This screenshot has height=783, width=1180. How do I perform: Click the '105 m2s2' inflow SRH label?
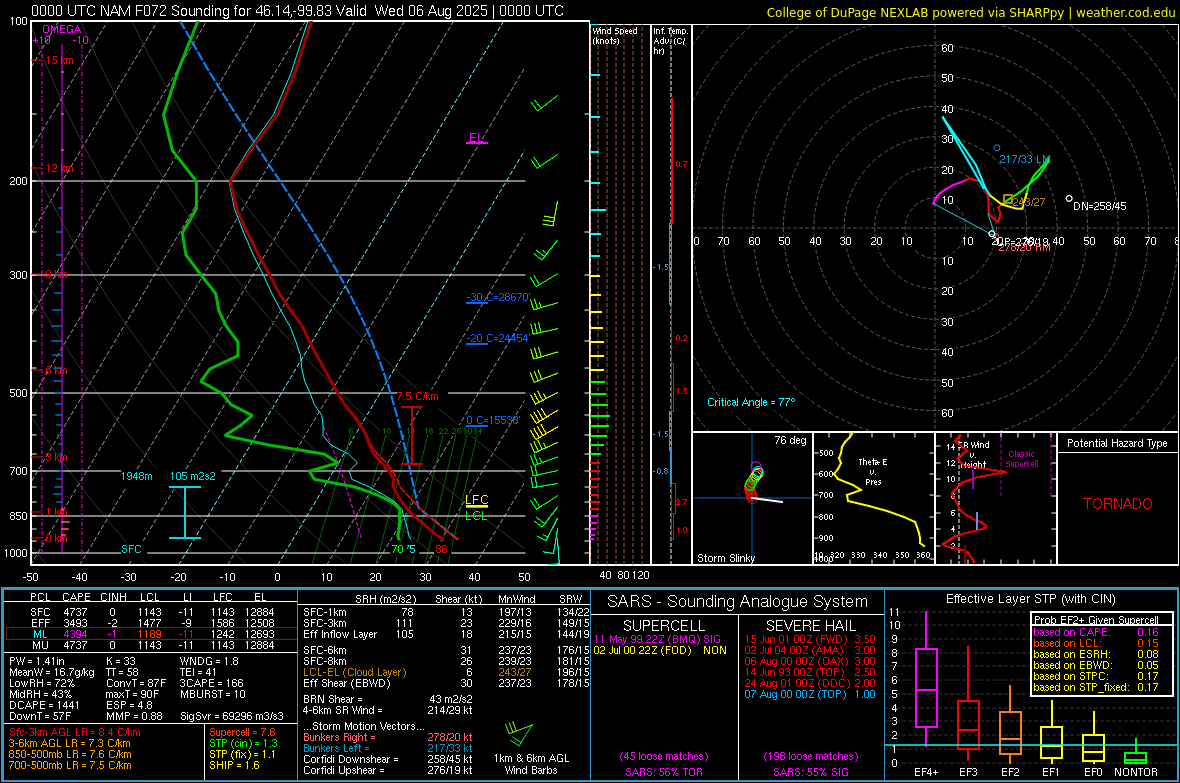click(193, 476)
